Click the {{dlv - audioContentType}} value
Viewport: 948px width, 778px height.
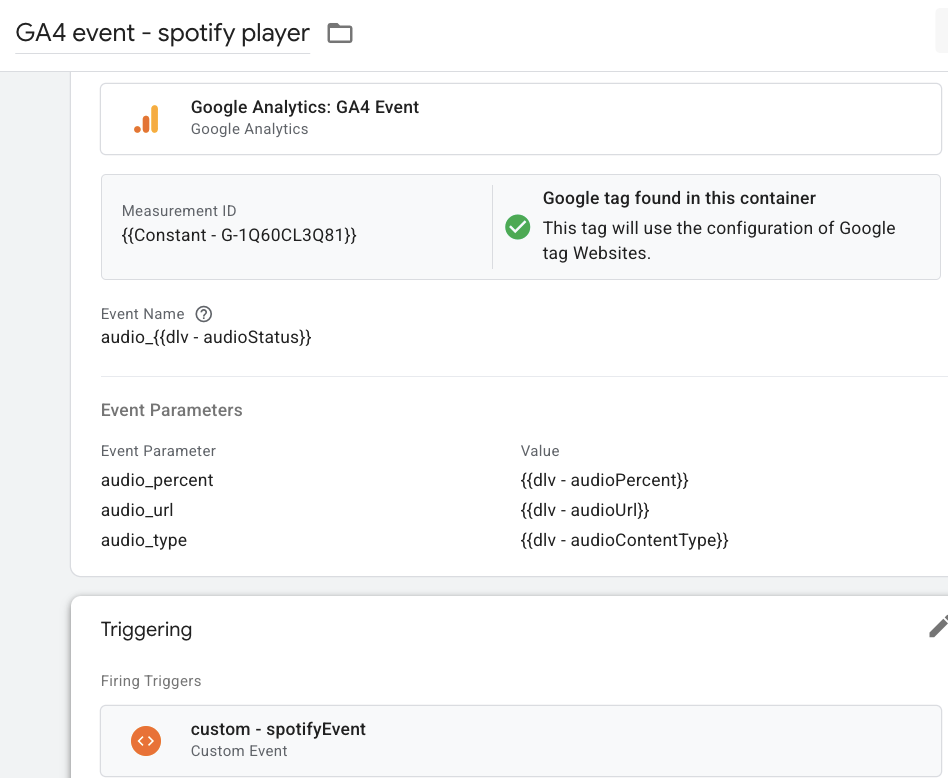click(x=625, y=540)
